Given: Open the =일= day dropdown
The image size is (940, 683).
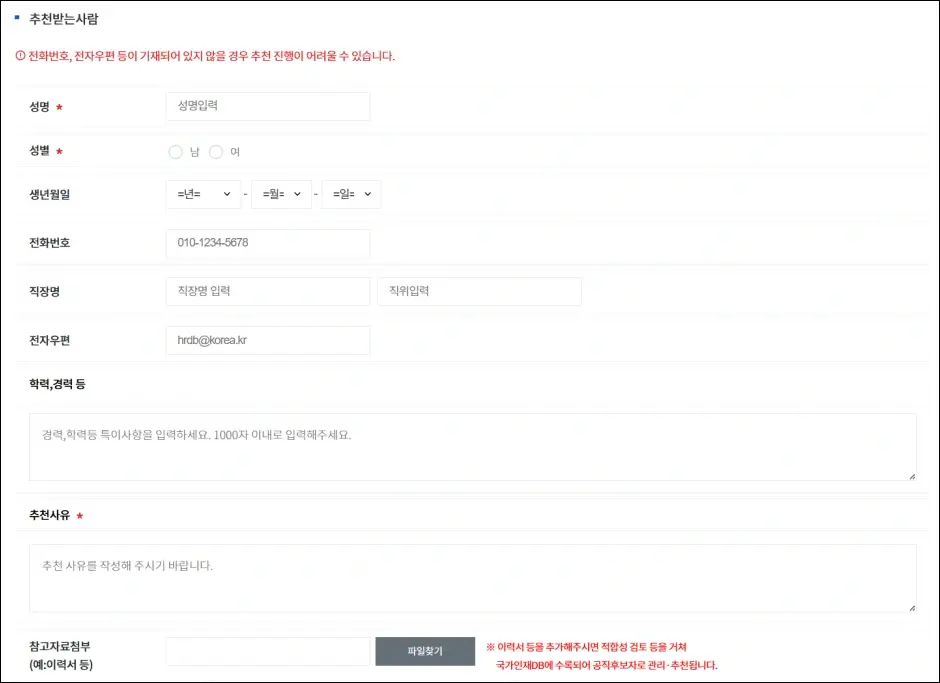Looking at the screenshot, I should click(x=351, y=194).
